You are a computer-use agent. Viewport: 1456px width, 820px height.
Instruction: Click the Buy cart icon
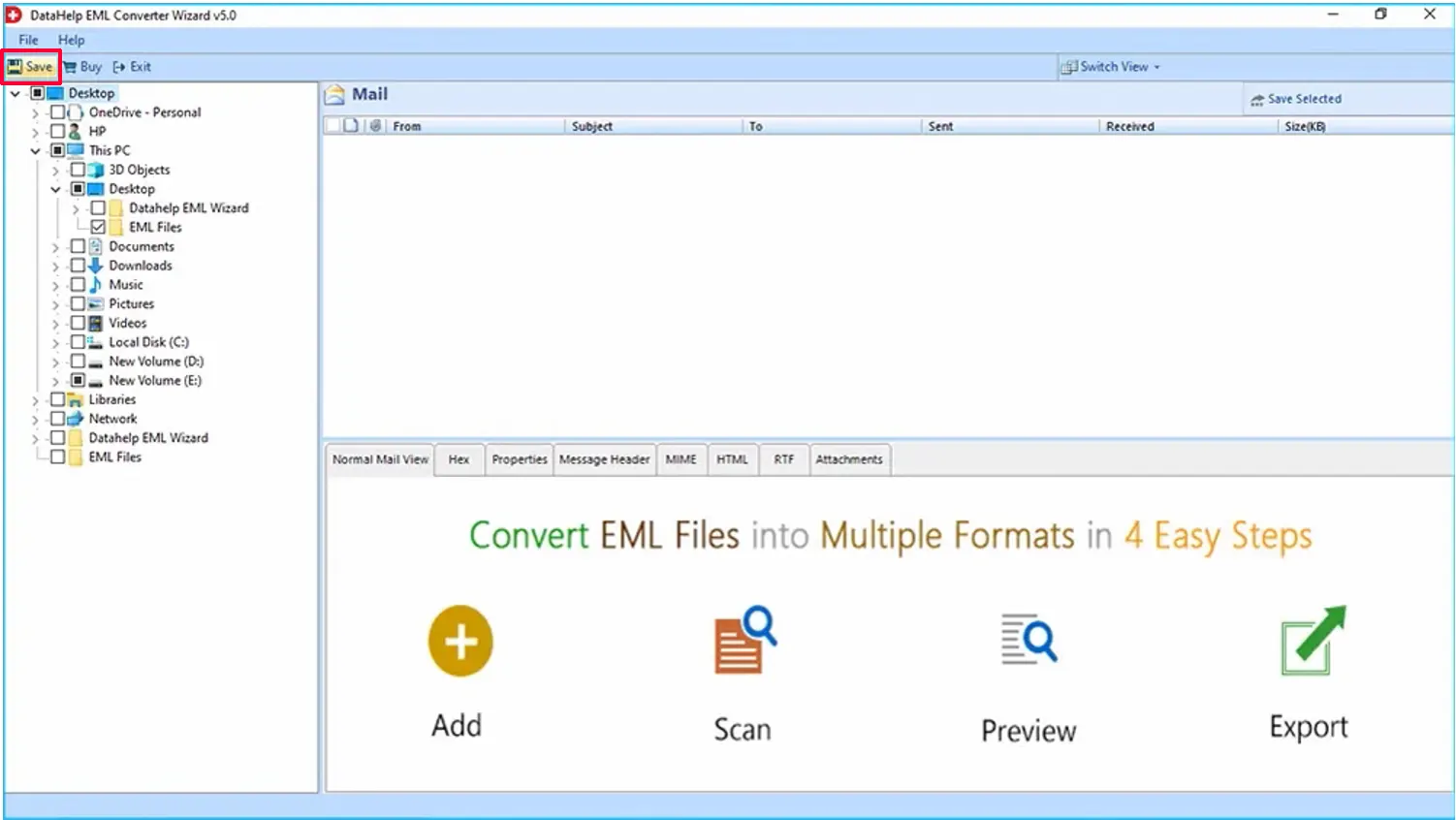point(71,67)
